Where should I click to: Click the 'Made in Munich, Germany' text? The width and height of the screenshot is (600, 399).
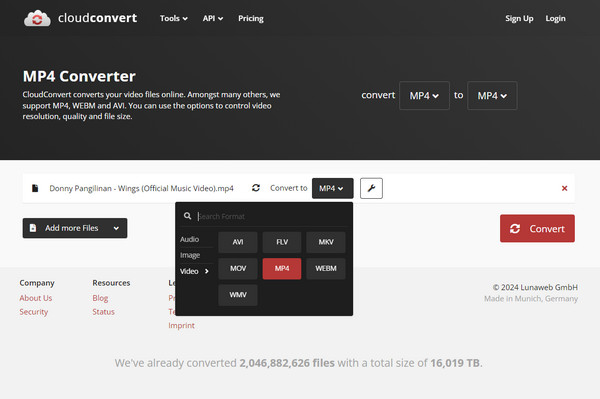point(531,299)
